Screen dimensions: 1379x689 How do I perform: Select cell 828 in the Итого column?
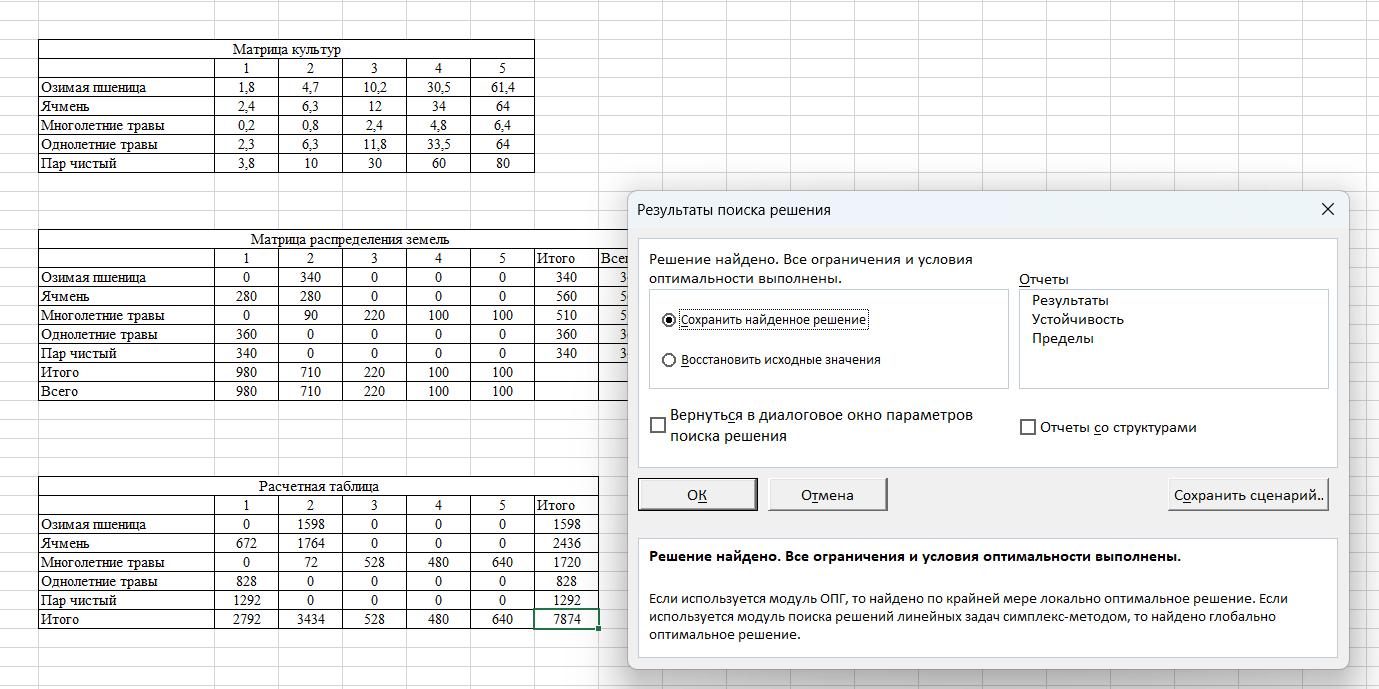coord(566,581)
